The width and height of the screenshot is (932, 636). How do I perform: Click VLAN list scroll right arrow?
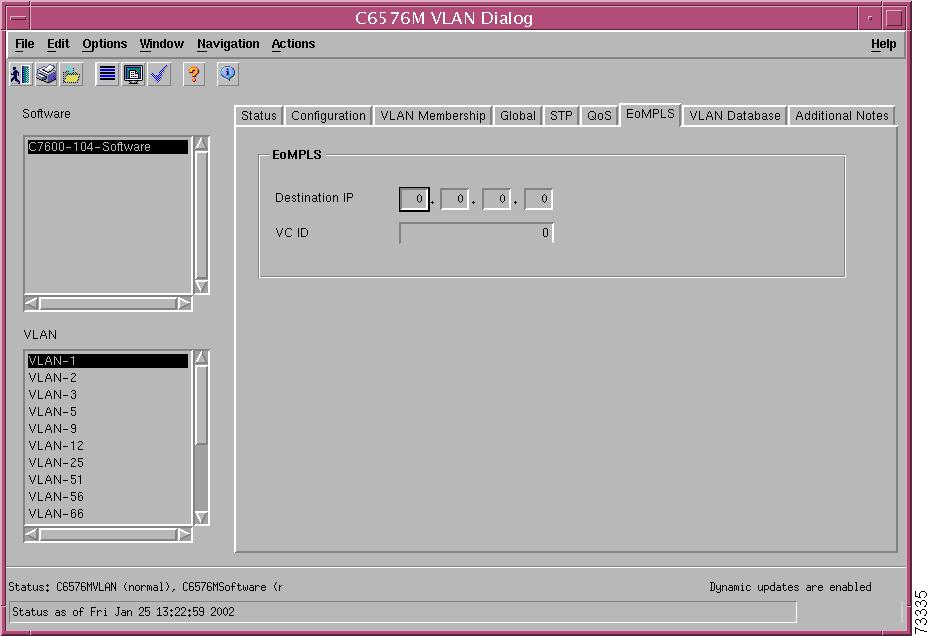[x=184, y=534]
